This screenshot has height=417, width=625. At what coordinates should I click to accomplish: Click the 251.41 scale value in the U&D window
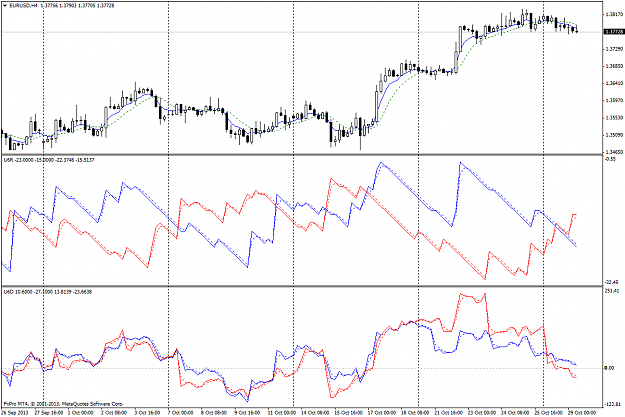coord(612,291)
